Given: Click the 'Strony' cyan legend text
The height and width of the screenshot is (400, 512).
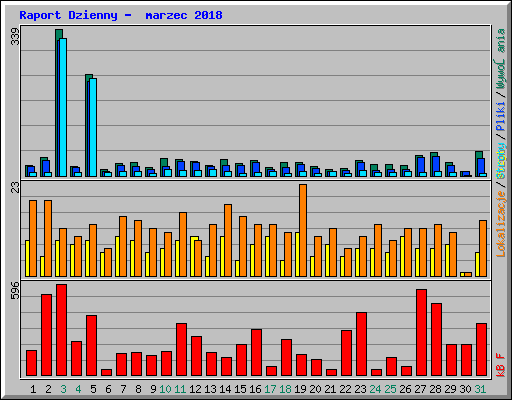Looking at the screenshot, I should tap(501, 160).
